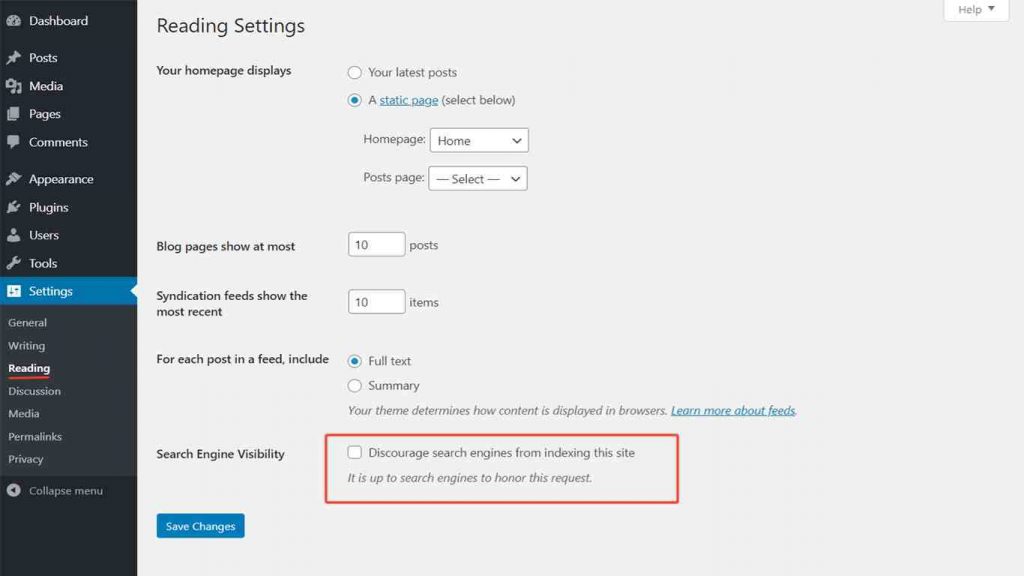The image size is (1024, 576).
Task: Click the Media library icon
Action: click(14, 86)
